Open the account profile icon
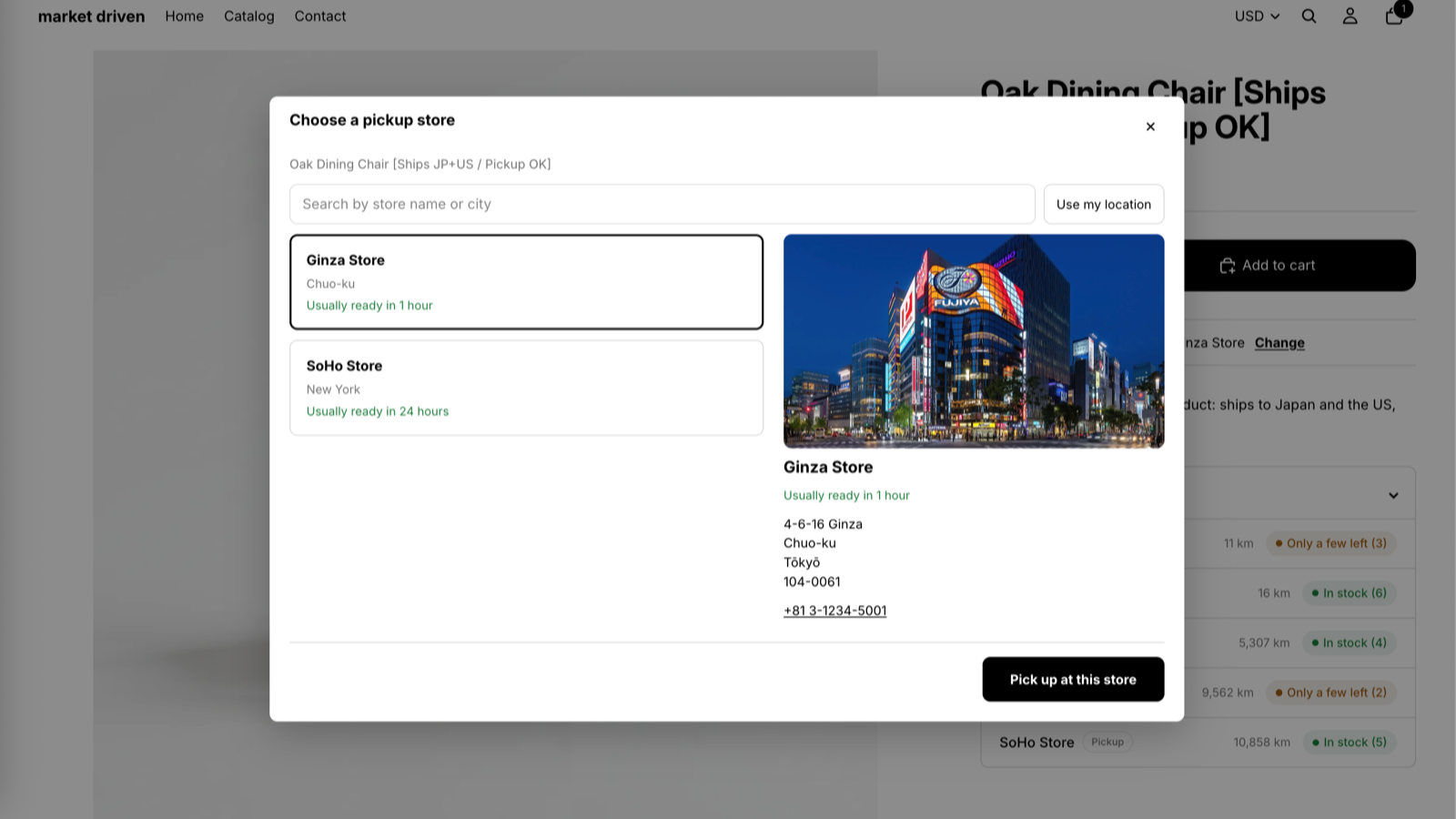This screenshot has height=819, width=1456. pyautogui.click(x=1350, y=16)
